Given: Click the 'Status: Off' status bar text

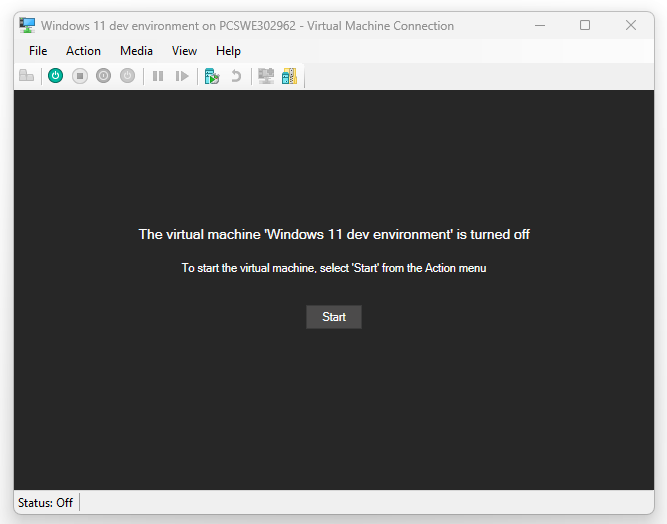Looking at the screenshot, I should click(46, 503).
